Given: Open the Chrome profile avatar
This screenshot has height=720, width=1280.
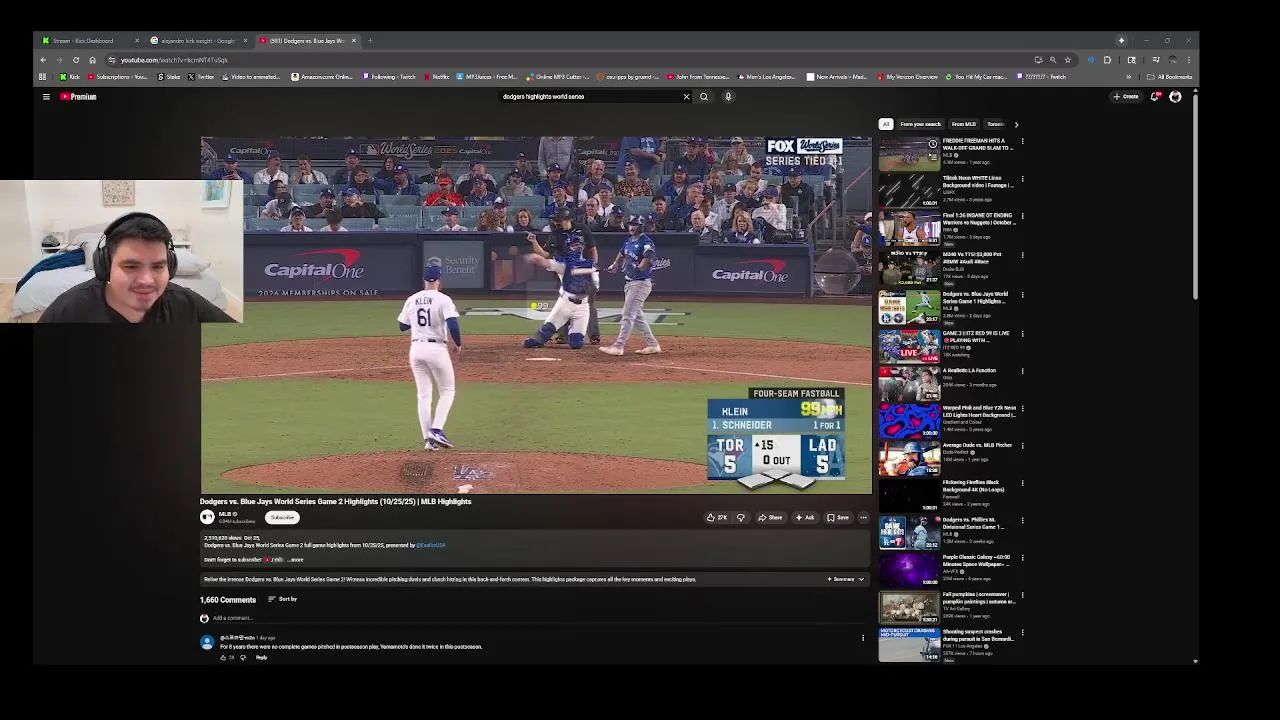Looking at the screenshot, I should (1173, 60).
